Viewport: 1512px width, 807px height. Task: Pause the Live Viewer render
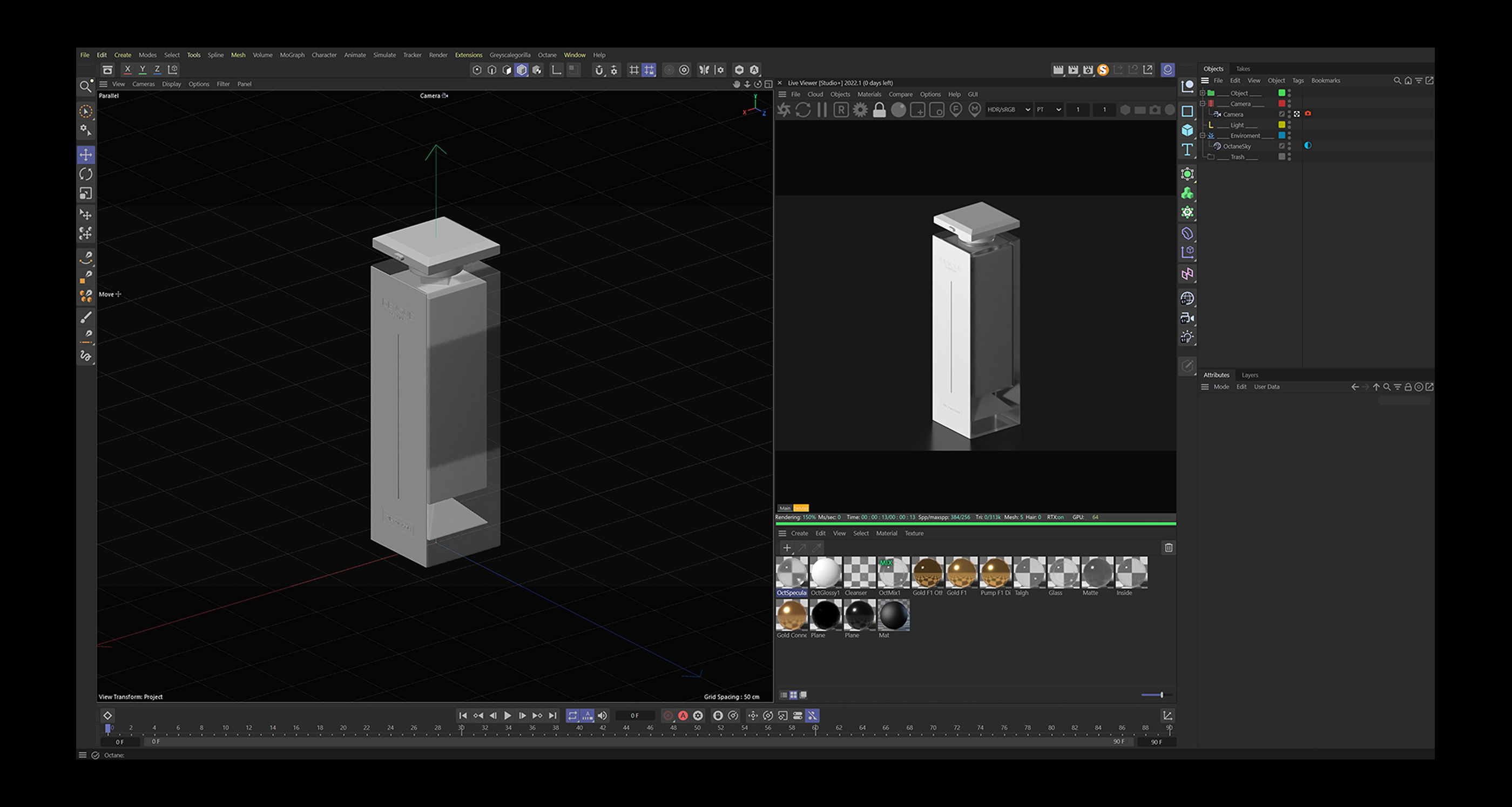822,110
